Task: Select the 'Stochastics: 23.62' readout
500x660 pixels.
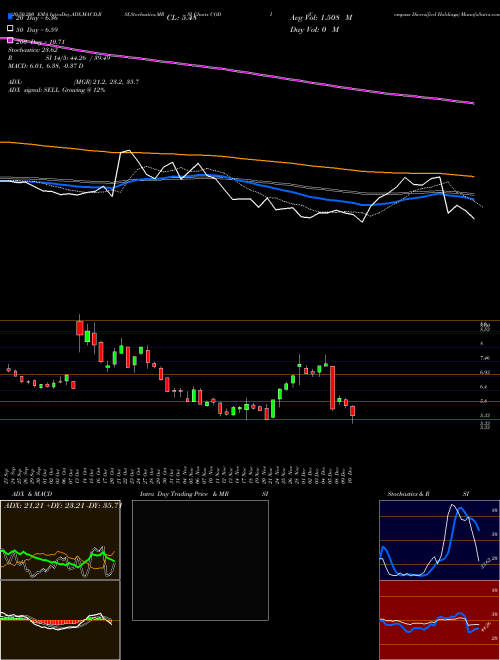Action: coord(32,50)
